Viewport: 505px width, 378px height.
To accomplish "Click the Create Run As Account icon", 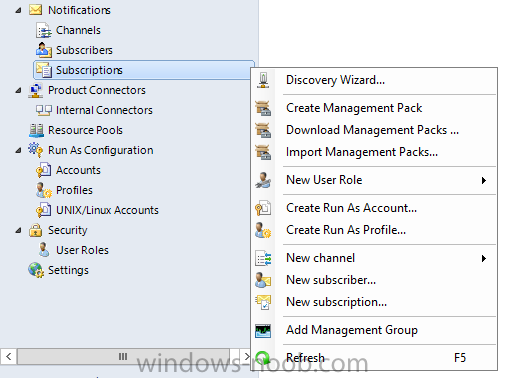I will (x=263, y=208).
